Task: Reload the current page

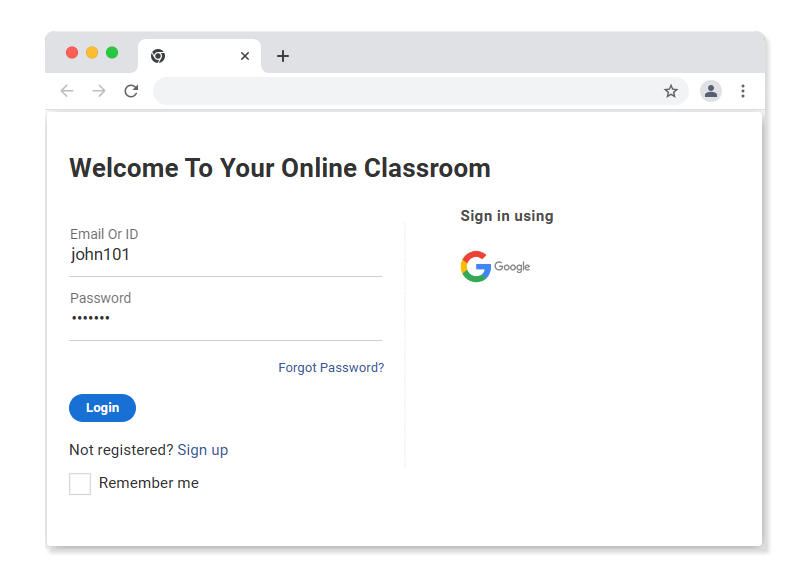Action: (131, 91)
